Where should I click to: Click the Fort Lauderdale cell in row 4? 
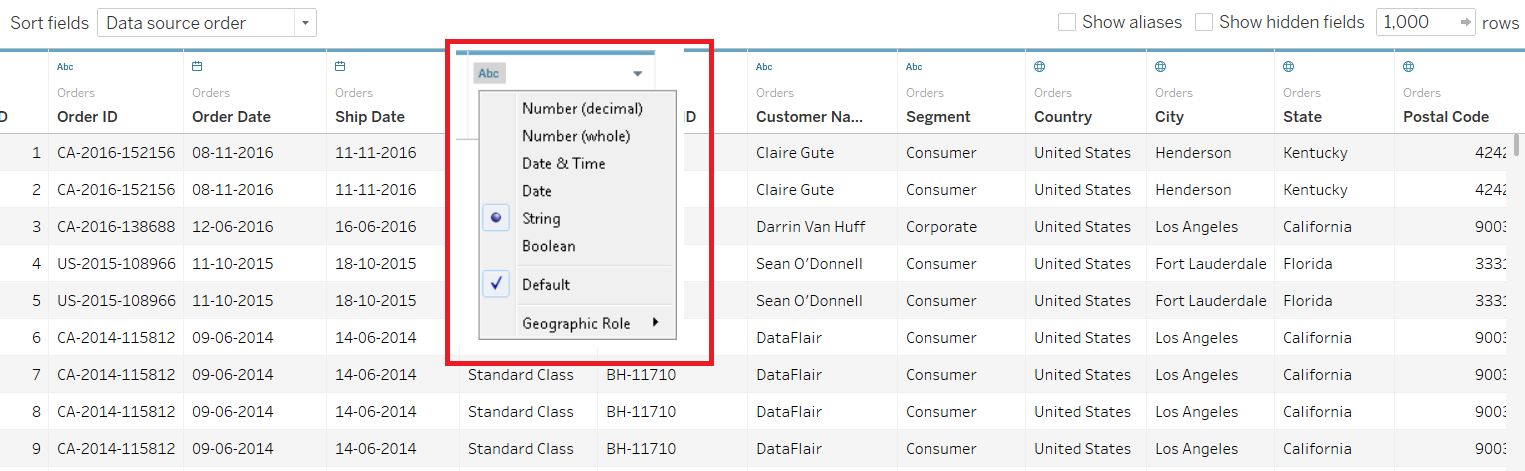(1211, 264)
